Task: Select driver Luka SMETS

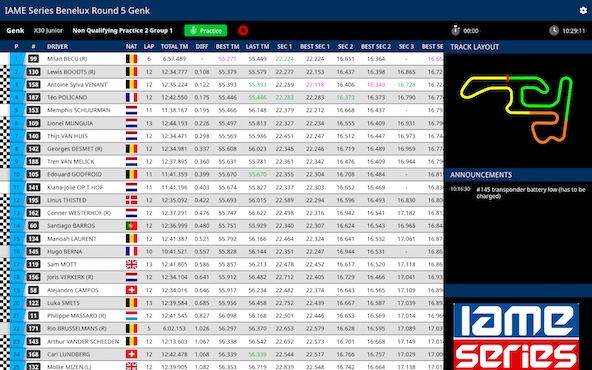Action: tap(63, 303)
